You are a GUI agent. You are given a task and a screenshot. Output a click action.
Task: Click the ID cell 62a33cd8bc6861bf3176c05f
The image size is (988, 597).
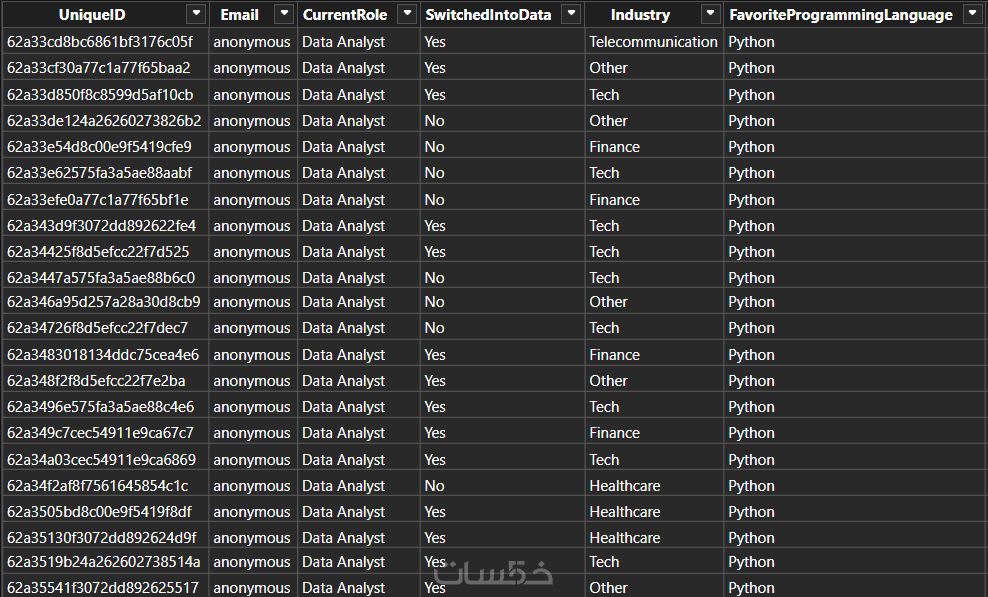point(100,42)
